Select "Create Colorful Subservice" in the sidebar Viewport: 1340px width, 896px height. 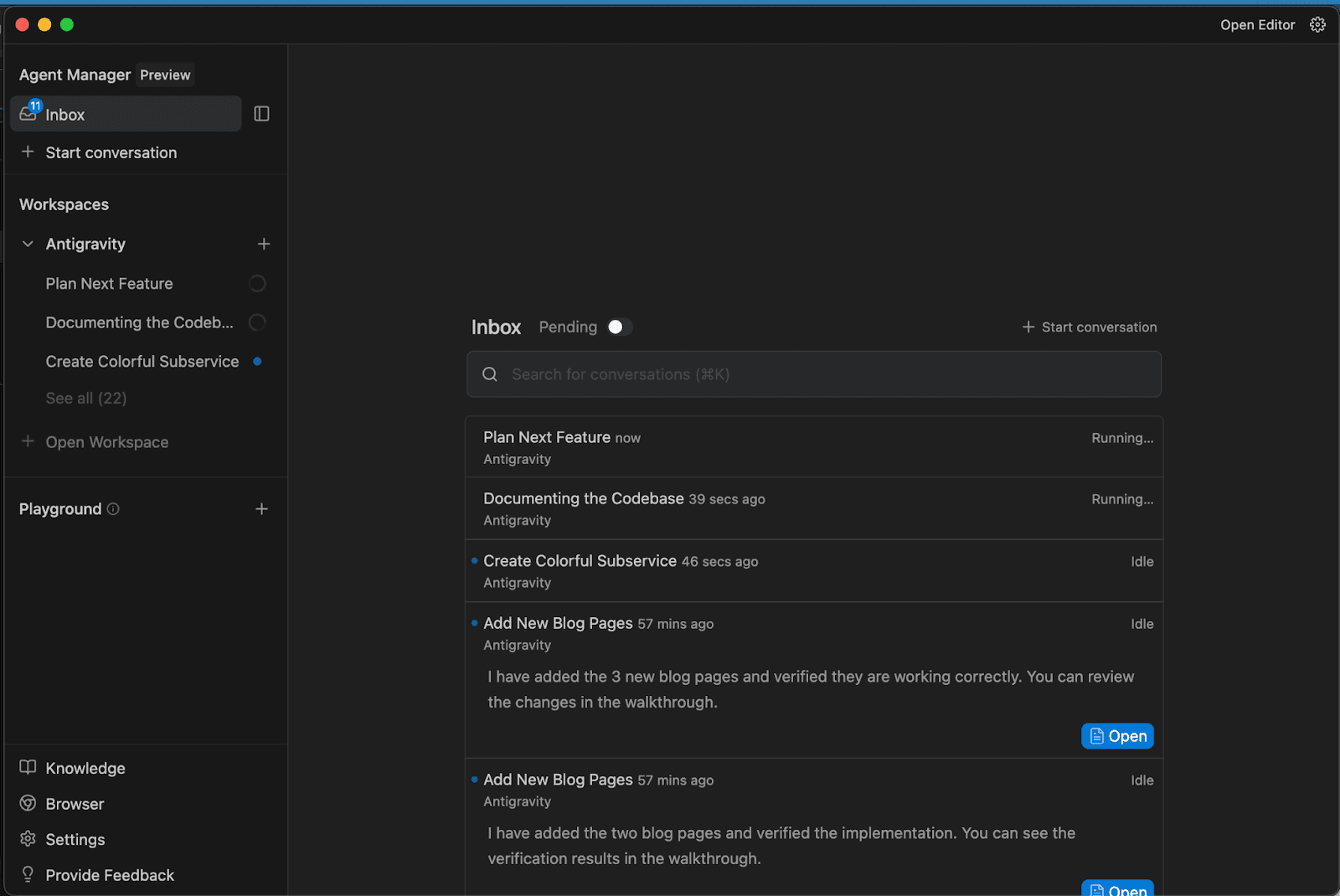[x=142, y=361]
